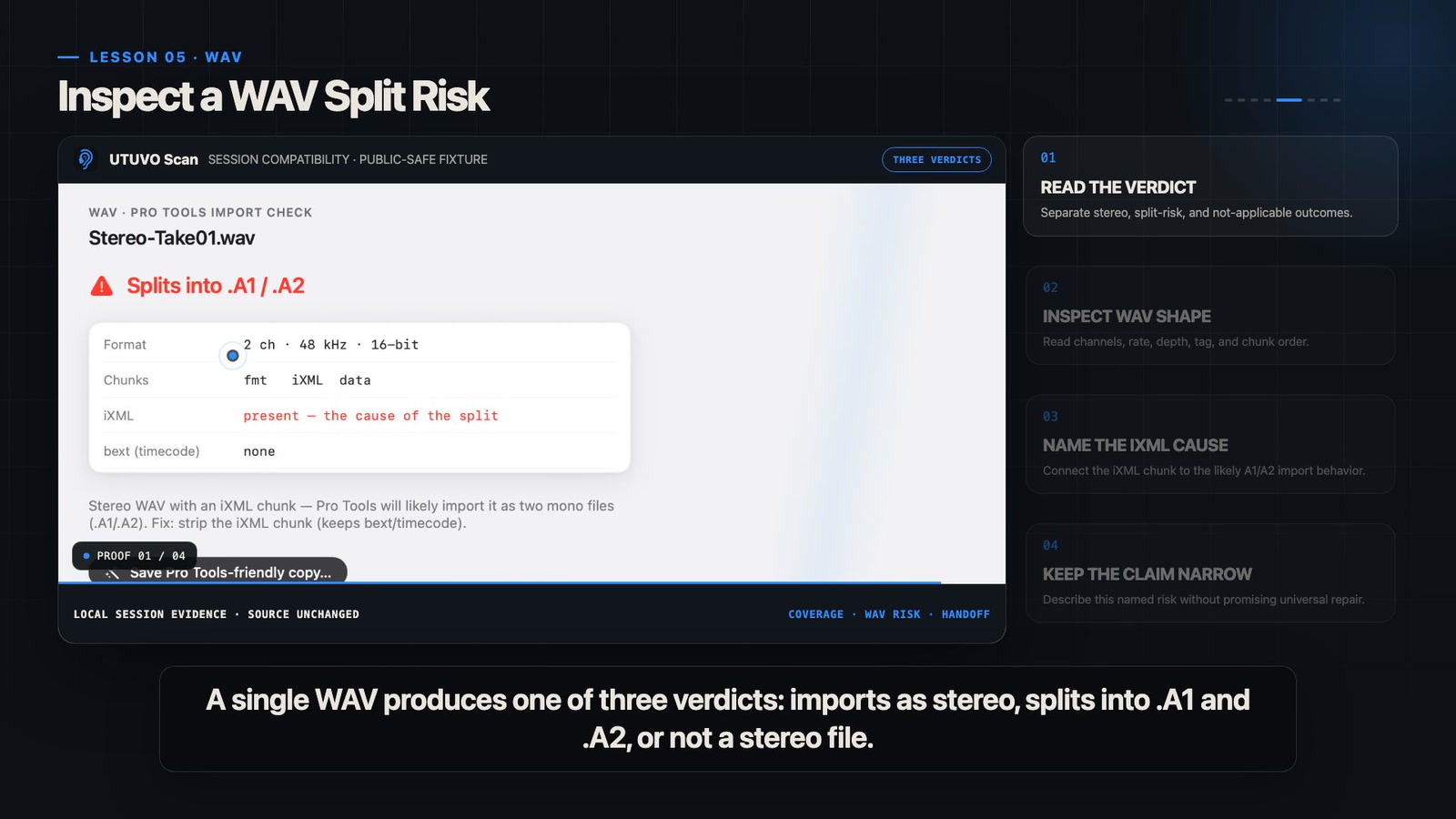Image resolution: width=1456 pixels, height=819 pixels.
Task: Follow the COVERAGE footer link
Action: pos(815,614)
